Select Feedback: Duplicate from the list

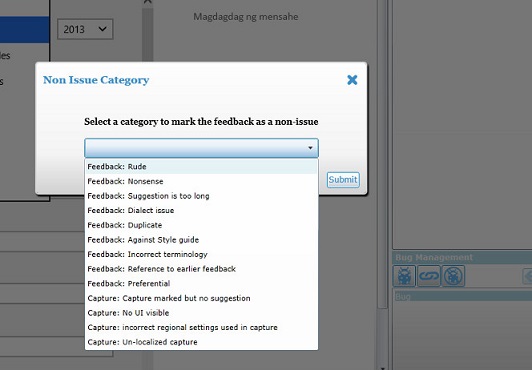click(x=202, y=225)
